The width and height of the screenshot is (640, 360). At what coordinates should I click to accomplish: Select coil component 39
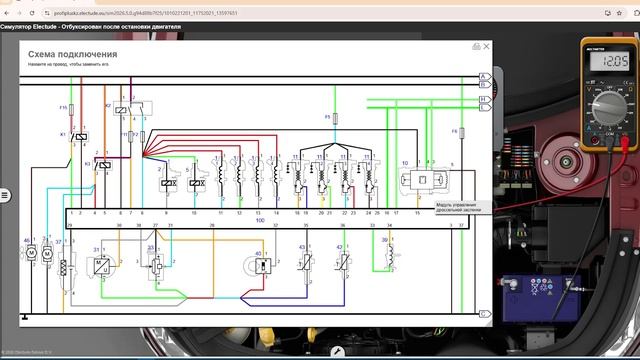coord(391,255)
